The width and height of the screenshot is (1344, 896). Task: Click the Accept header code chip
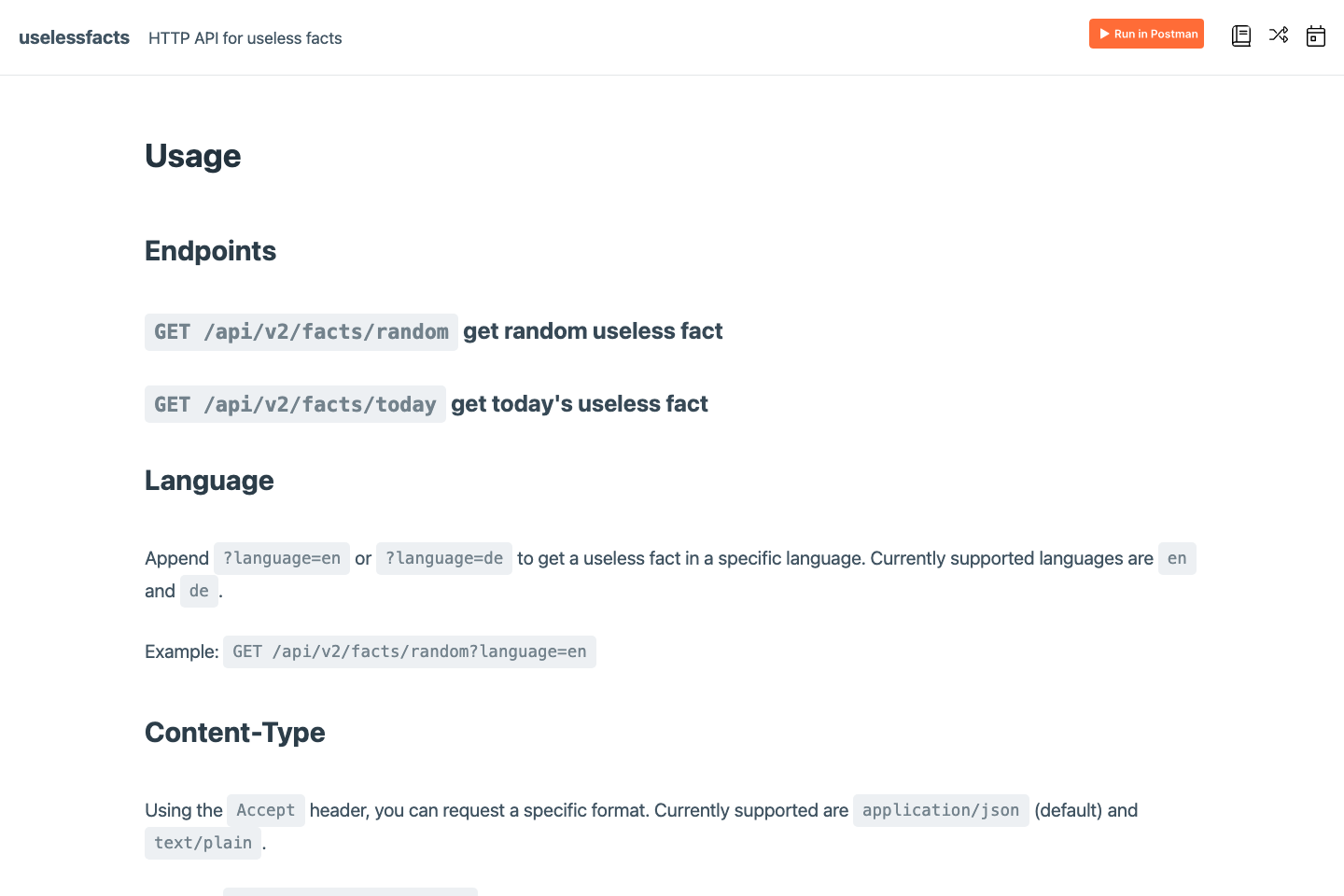[x=265, y=810]
